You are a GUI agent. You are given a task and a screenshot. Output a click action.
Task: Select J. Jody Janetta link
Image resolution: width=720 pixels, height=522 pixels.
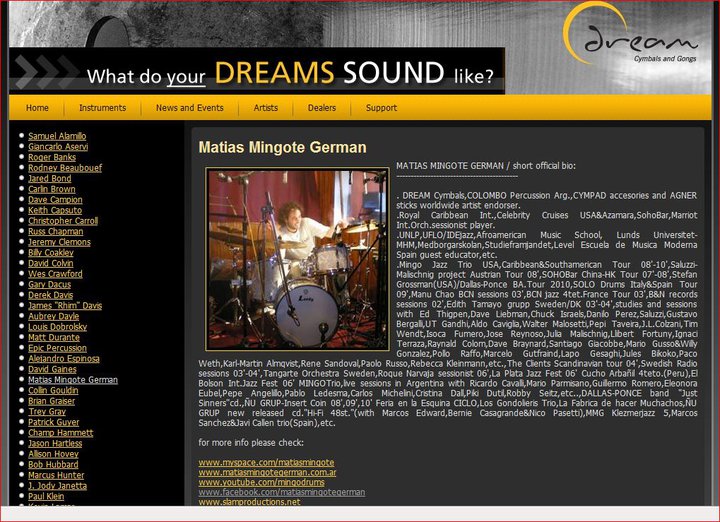[57, 485]
